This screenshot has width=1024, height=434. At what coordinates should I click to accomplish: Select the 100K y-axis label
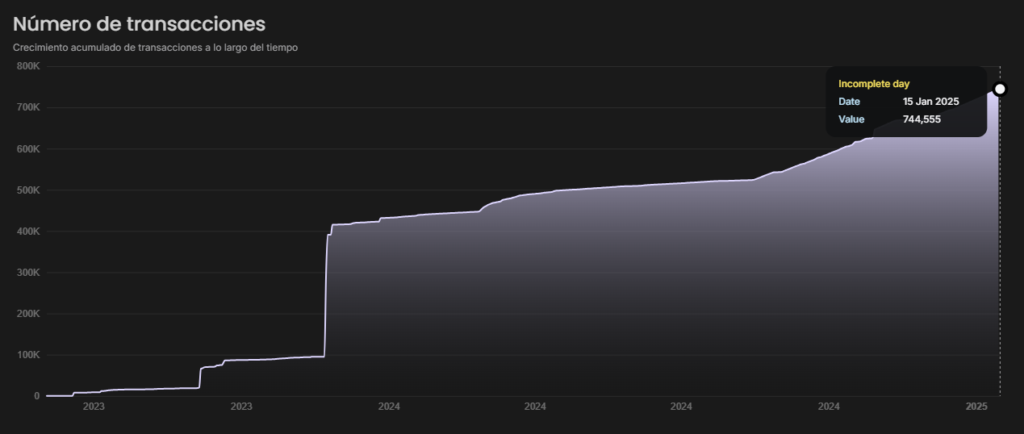(27, 355)
